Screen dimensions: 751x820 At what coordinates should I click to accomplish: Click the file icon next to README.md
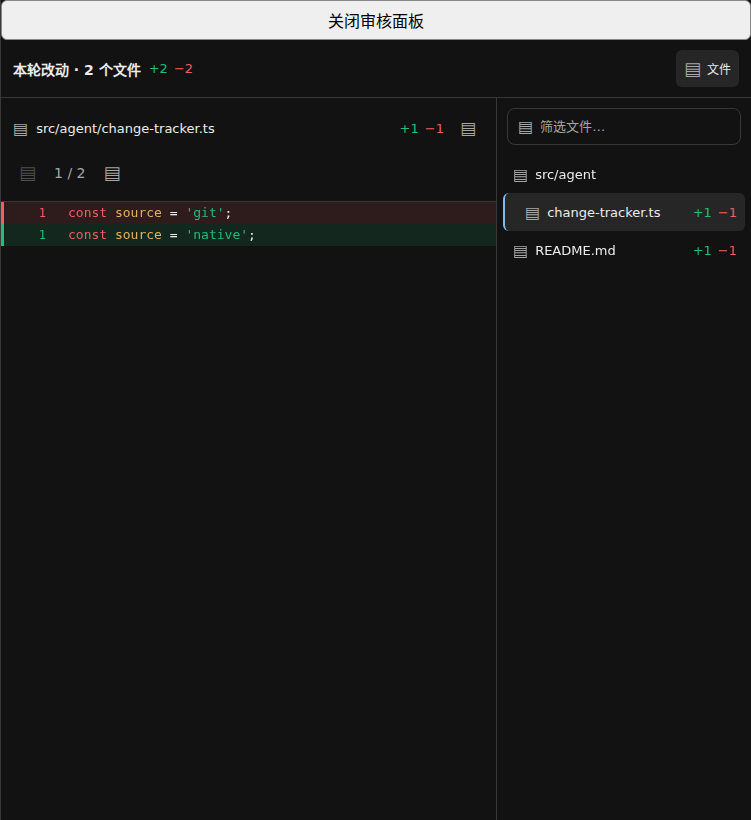click(x=520, y=252)
